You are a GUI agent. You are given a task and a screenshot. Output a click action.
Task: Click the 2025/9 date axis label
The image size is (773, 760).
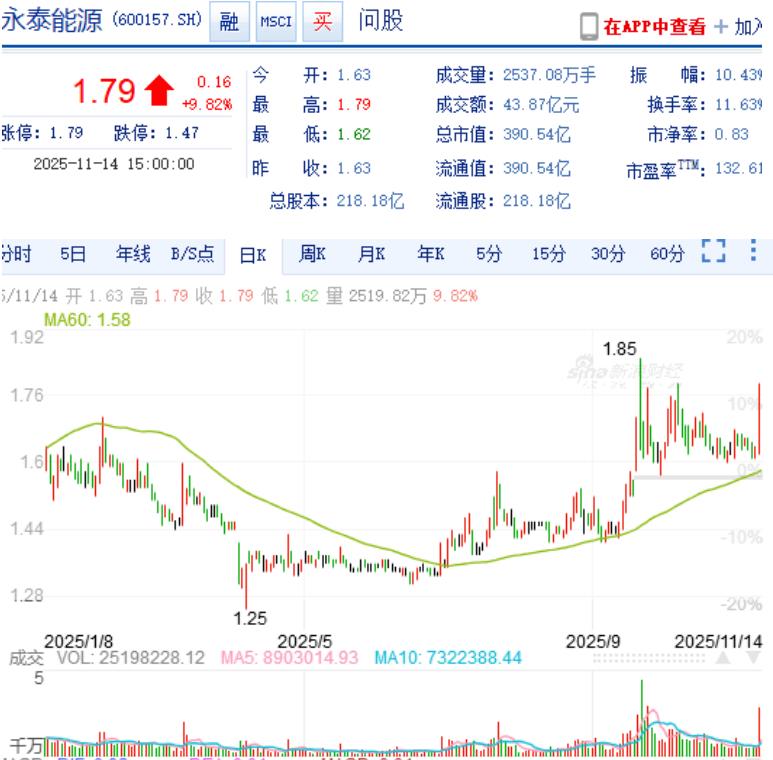593,642
